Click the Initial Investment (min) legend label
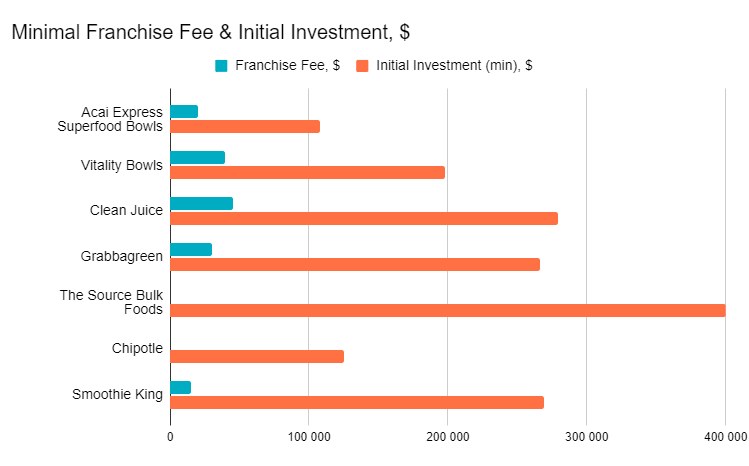749x466 pixels. pyautogui.click(x=454, y=65)
